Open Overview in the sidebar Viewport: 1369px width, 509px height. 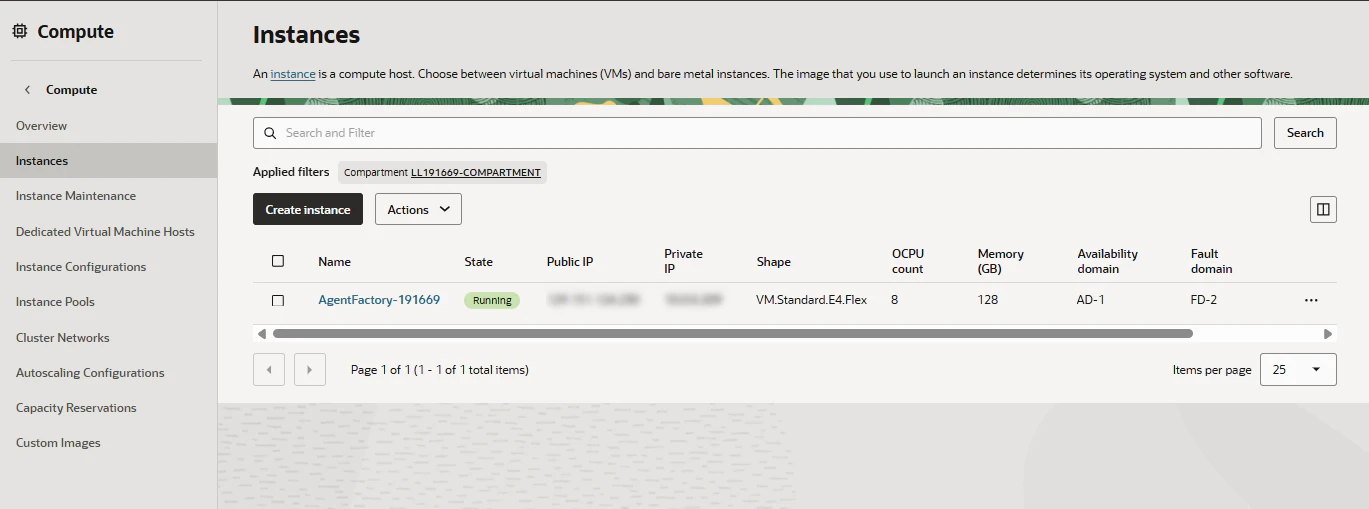pyautogui.click(x=42, y=126)
